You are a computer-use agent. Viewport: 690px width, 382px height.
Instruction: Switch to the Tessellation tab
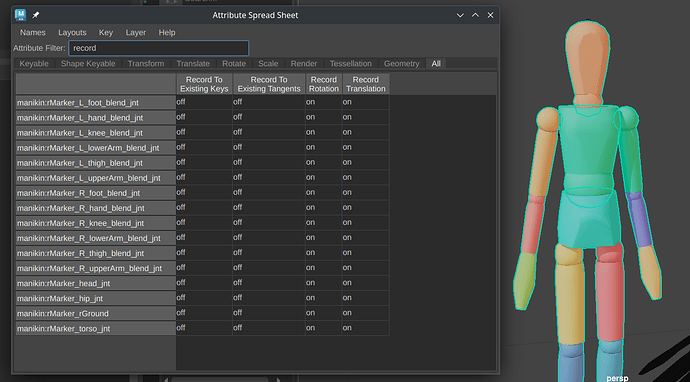(x=351, y=64)
